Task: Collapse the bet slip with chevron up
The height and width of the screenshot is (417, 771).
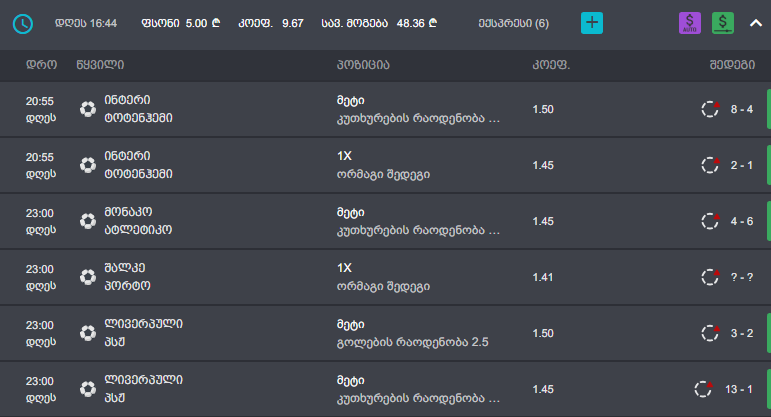Action: click(756, 23)
